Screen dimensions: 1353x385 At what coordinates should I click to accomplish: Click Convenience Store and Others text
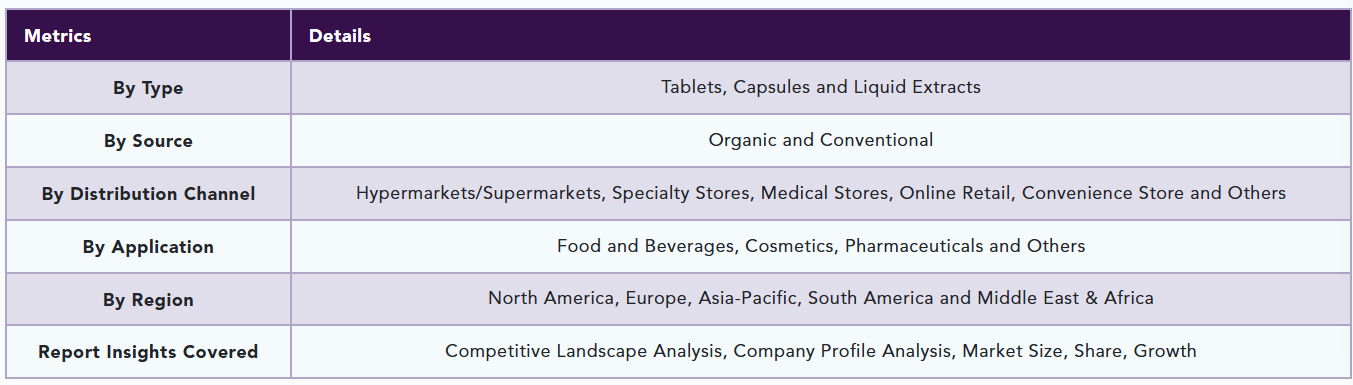tap(1154, 193)
